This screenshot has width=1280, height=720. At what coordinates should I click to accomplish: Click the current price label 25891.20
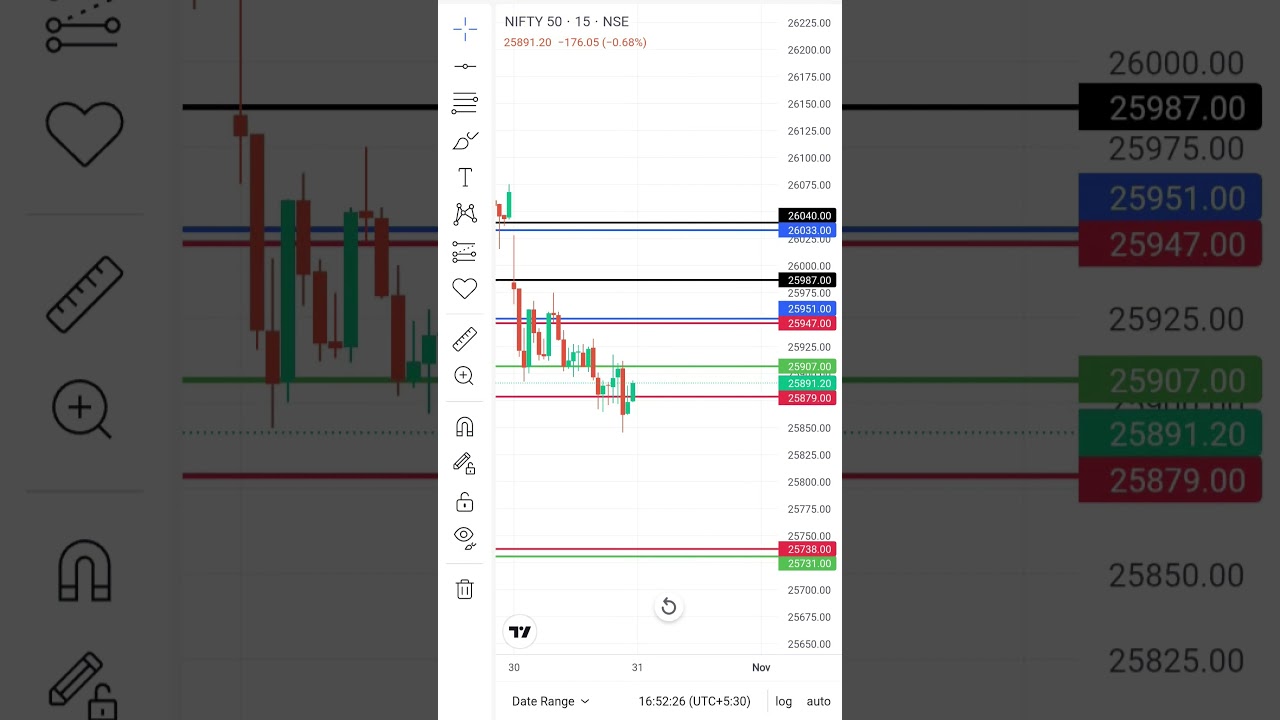809,383
